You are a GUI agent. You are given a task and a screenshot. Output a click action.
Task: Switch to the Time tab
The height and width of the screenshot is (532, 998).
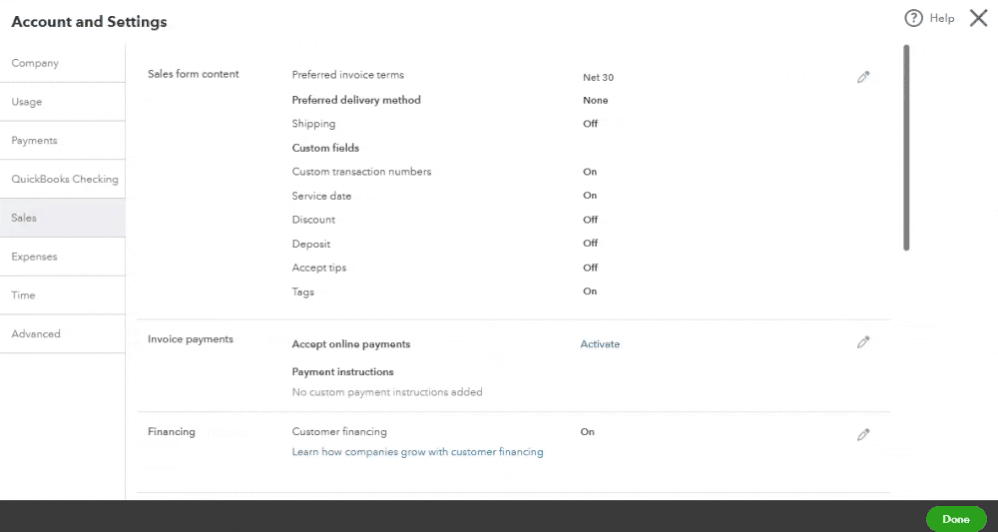click(x=23, y=295)
